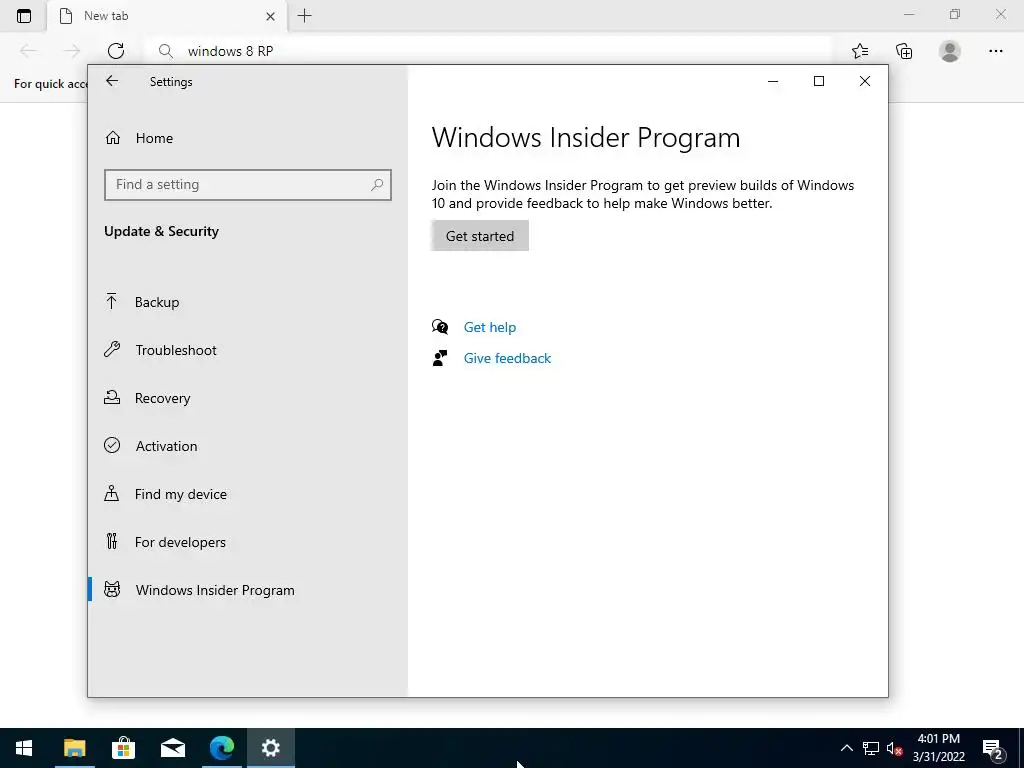The height and width of the screenshot is (768, 1024).
Task: Open the Action Center notifications icon
Action: (x=993, y=748)
